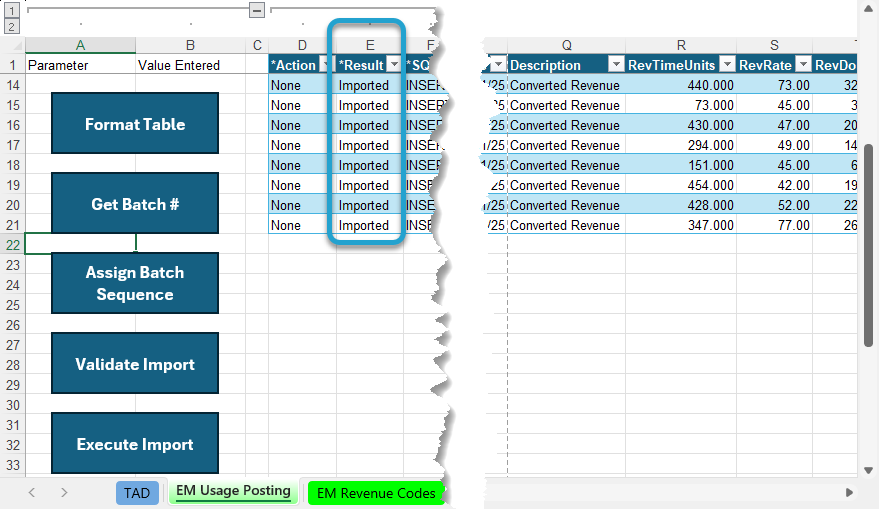Click RevTimeUnits value 440.000
879x509 pixels.
coord(681,85)
